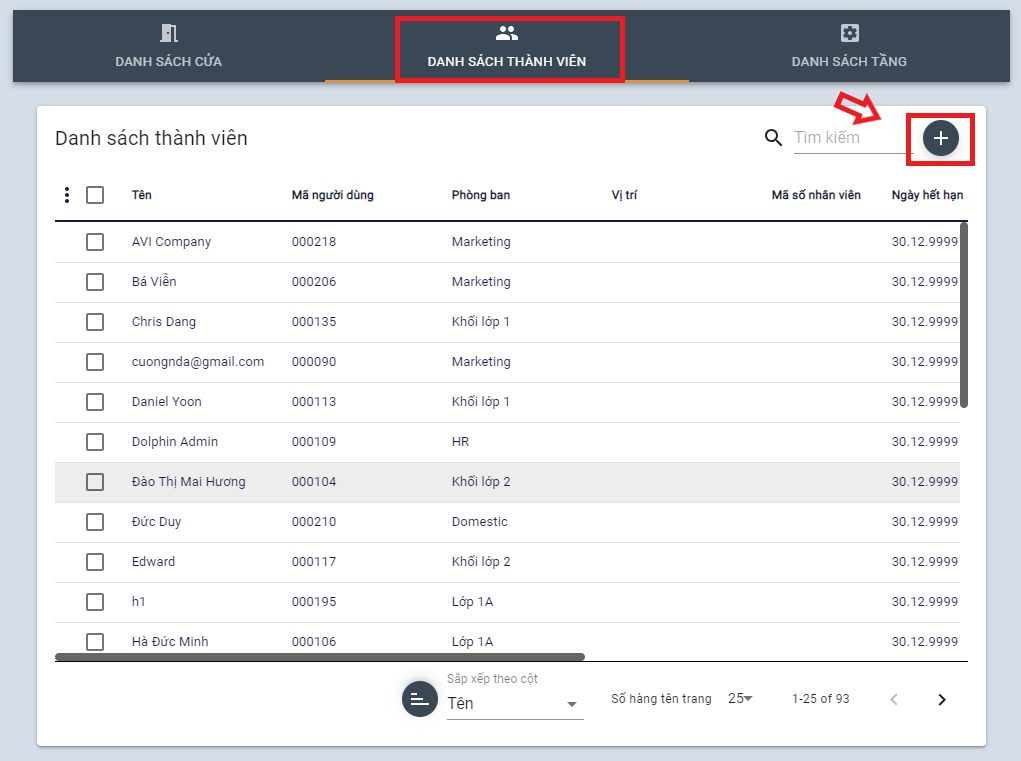Click the plus button to add member
1021x761 pixels.
pyautogui.click(x=940, y=139)
